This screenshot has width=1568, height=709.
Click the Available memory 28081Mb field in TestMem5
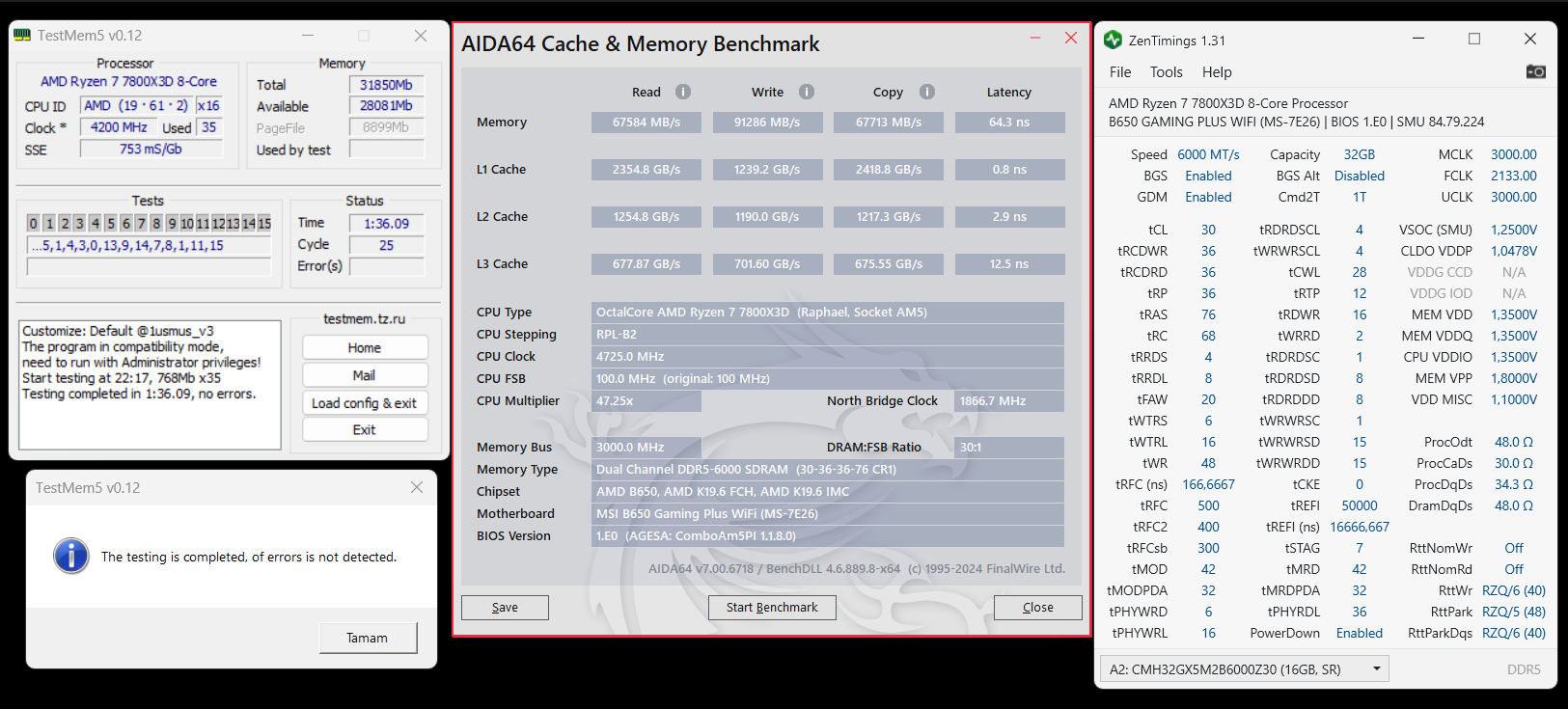(x=386, y=106)
